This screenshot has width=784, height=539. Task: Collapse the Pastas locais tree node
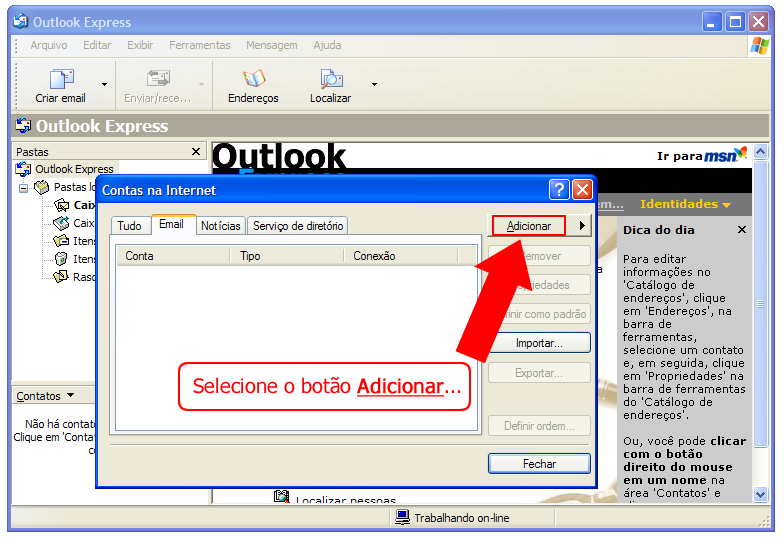tap(23, 188)
